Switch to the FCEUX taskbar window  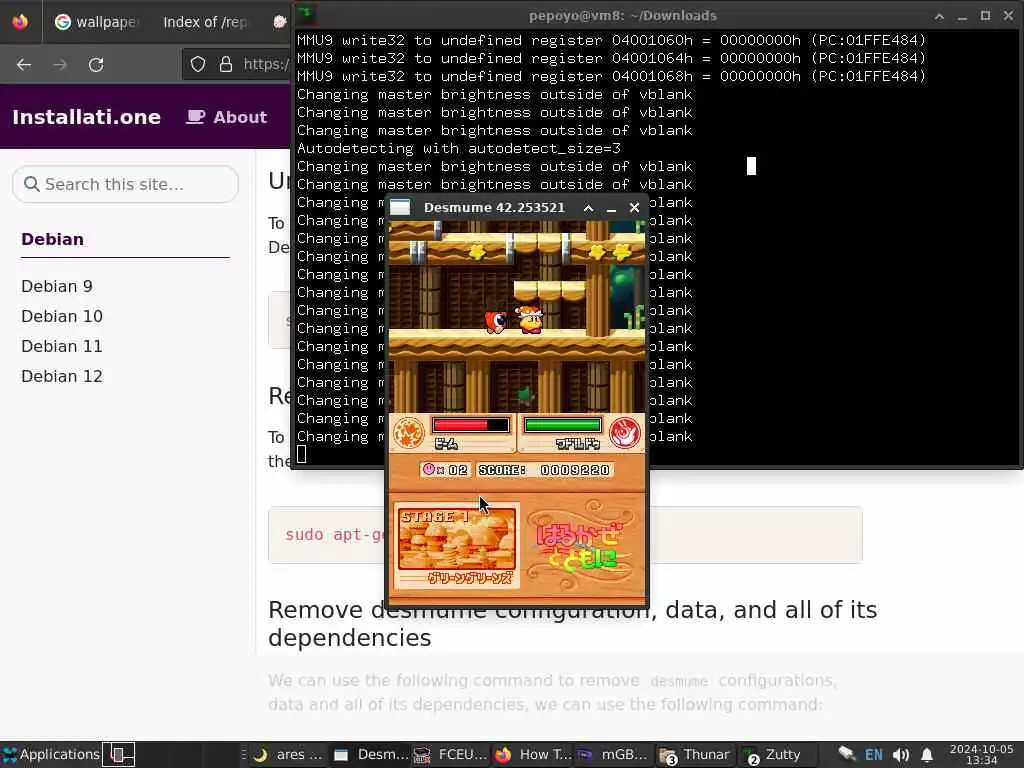coord(451,754)
